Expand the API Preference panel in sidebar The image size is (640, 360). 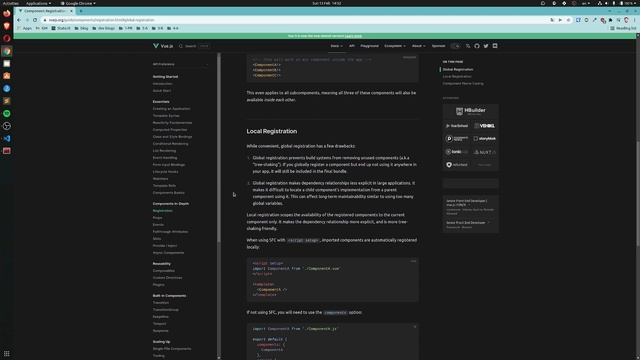(x=180, y=64)
